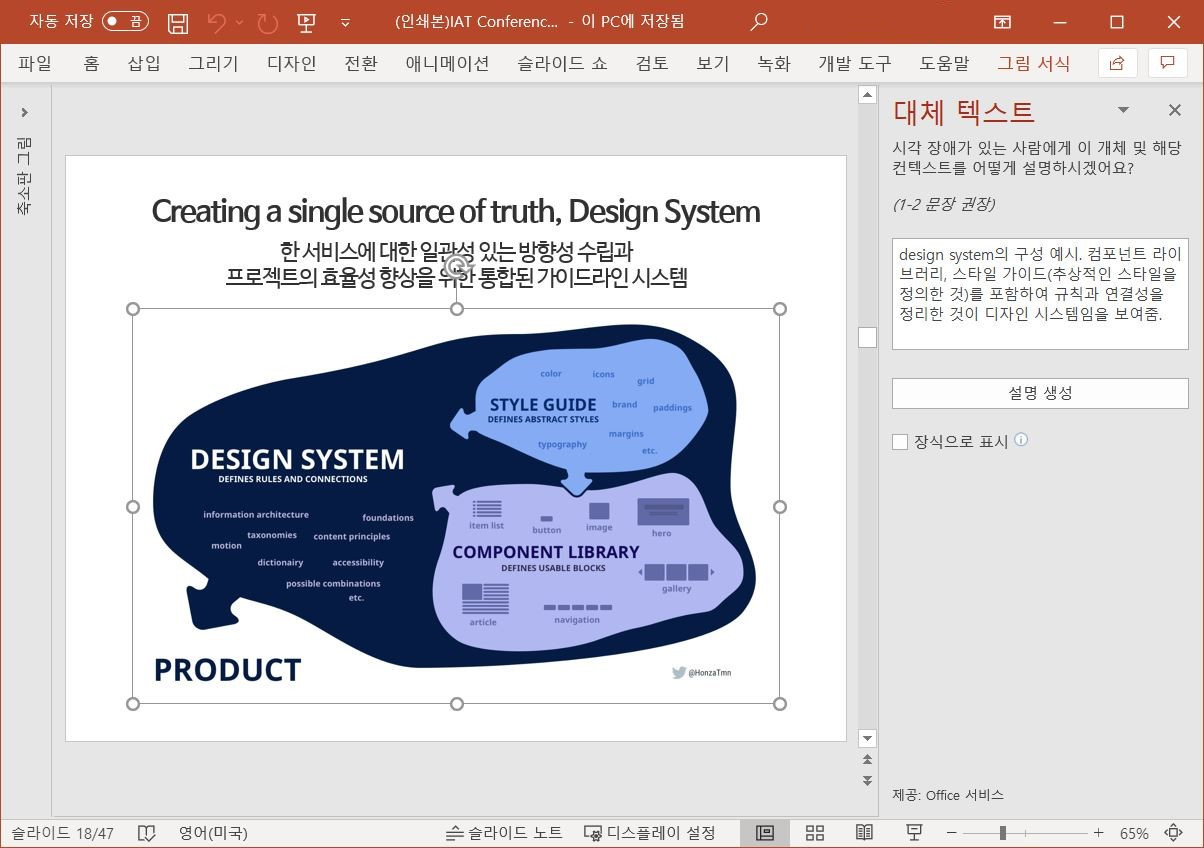Click into the alt text description field

pos(1040,294)
